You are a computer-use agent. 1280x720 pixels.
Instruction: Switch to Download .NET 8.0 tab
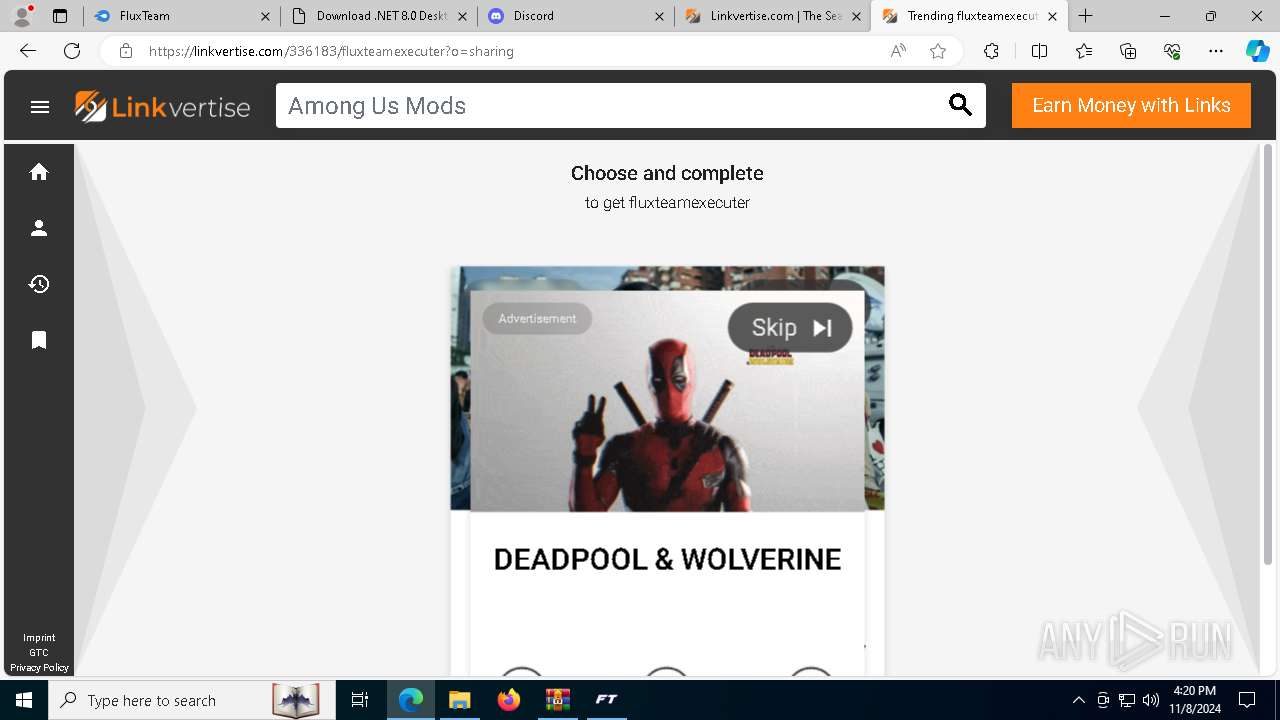(378, 16)
